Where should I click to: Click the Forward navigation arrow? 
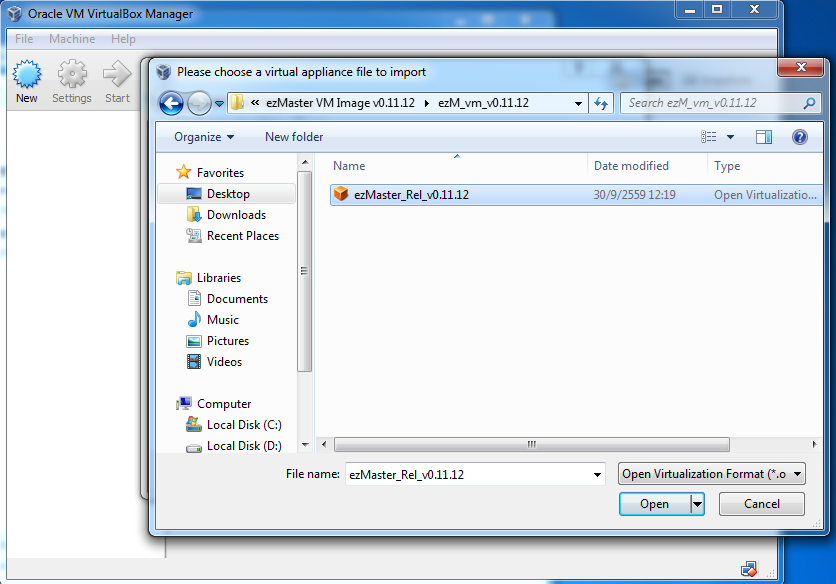(199, 103)
